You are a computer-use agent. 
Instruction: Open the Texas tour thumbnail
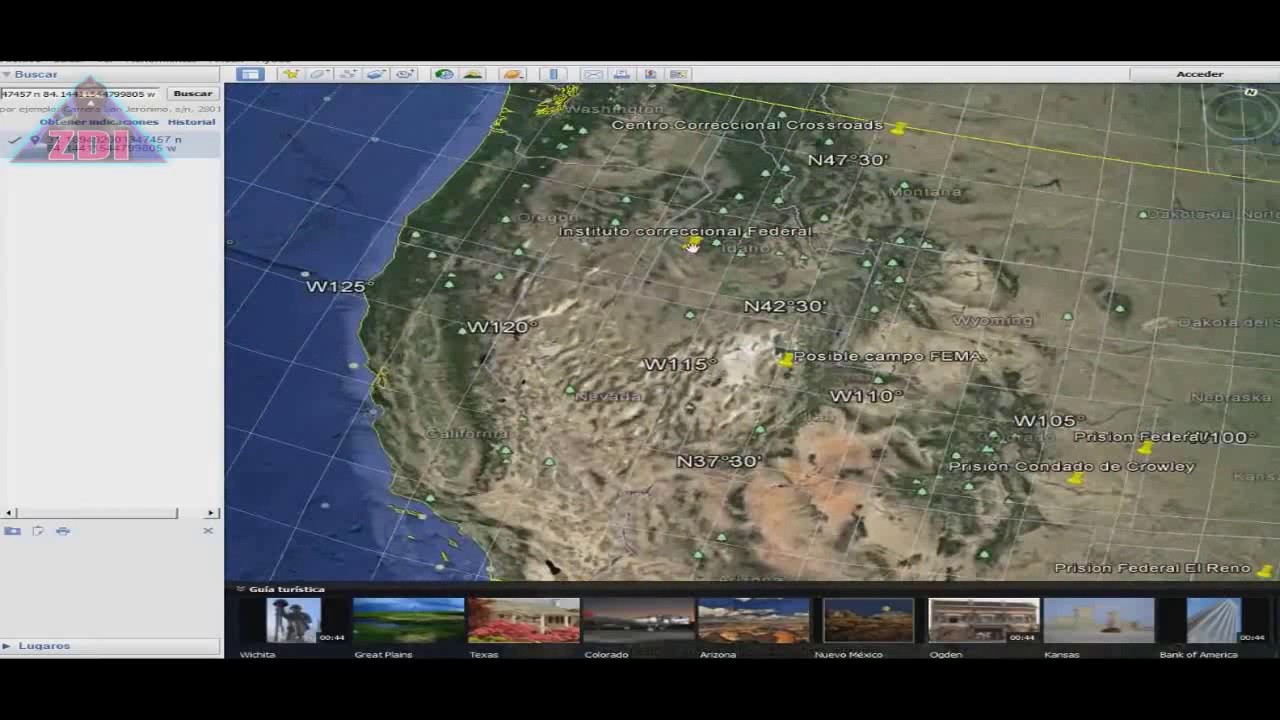click(524, 620)
